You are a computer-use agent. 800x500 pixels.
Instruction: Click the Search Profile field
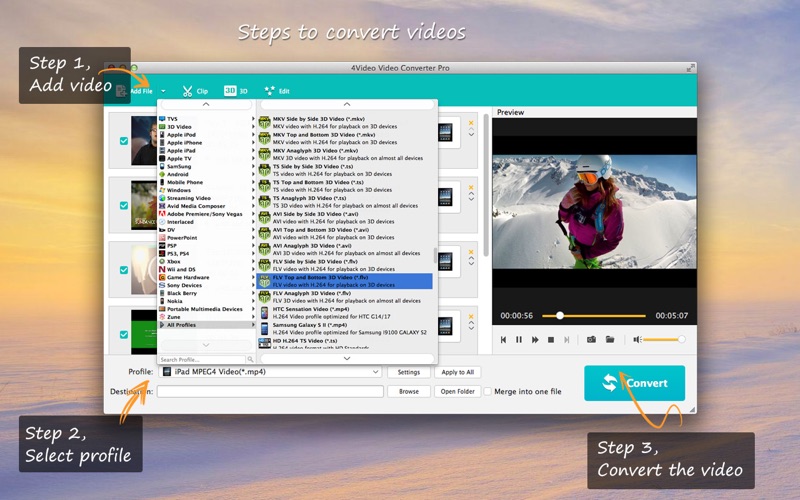click(202, 360)
